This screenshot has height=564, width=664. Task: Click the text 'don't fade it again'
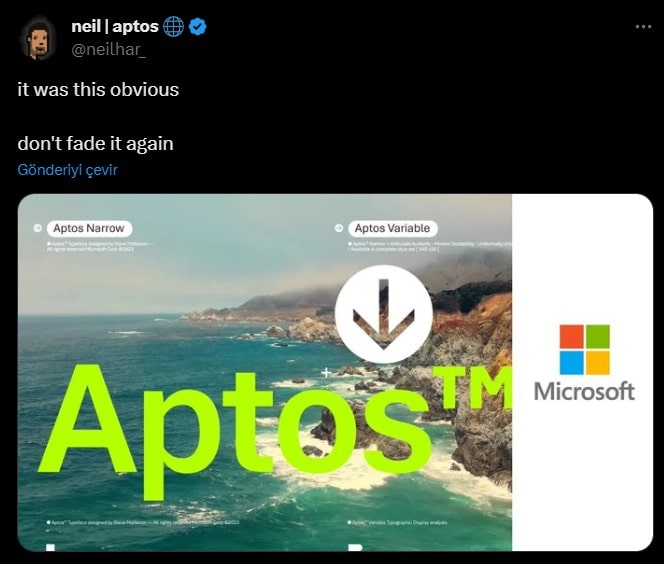coord(96,144)
